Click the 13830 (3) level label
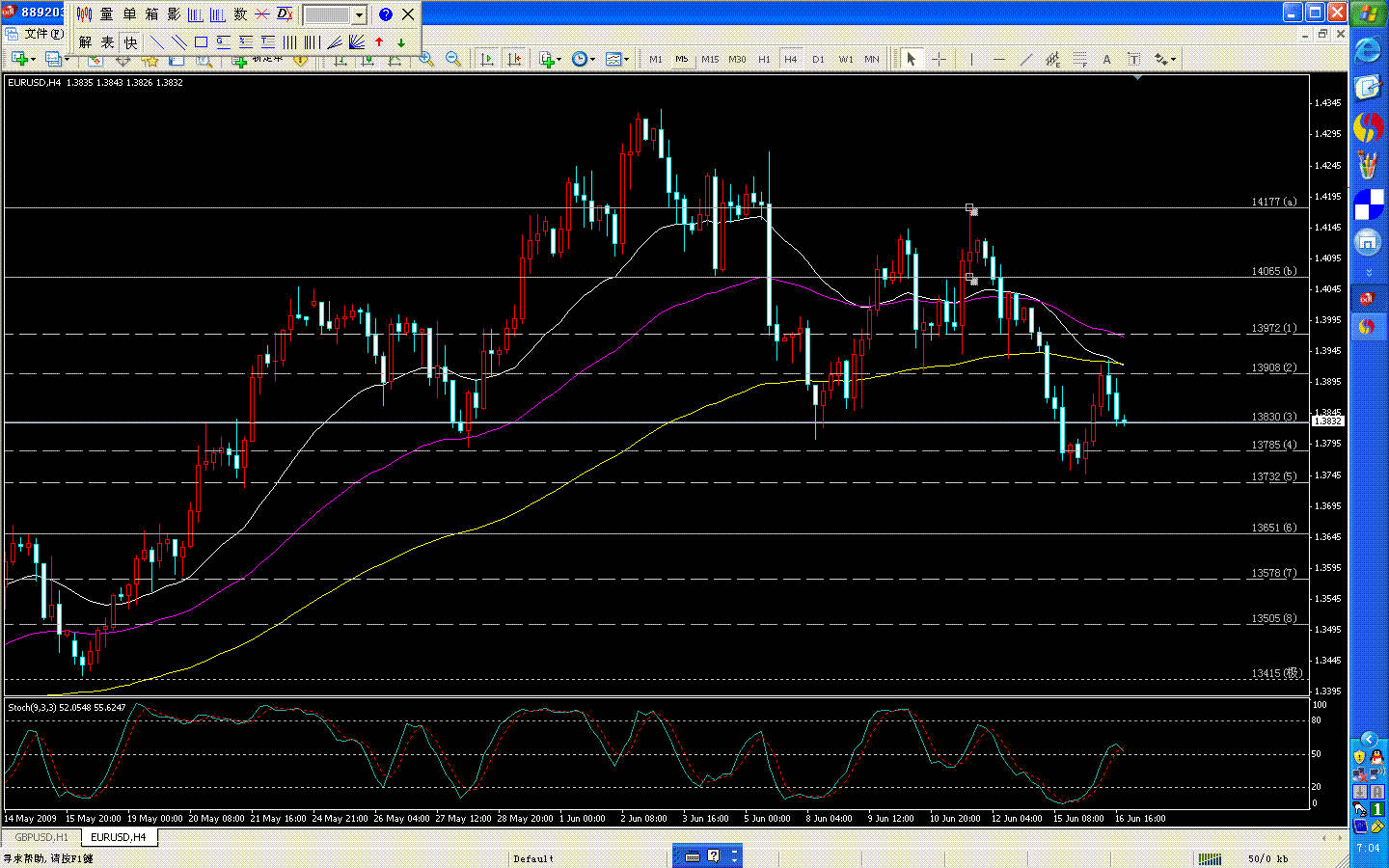 tap(1274, 417)
